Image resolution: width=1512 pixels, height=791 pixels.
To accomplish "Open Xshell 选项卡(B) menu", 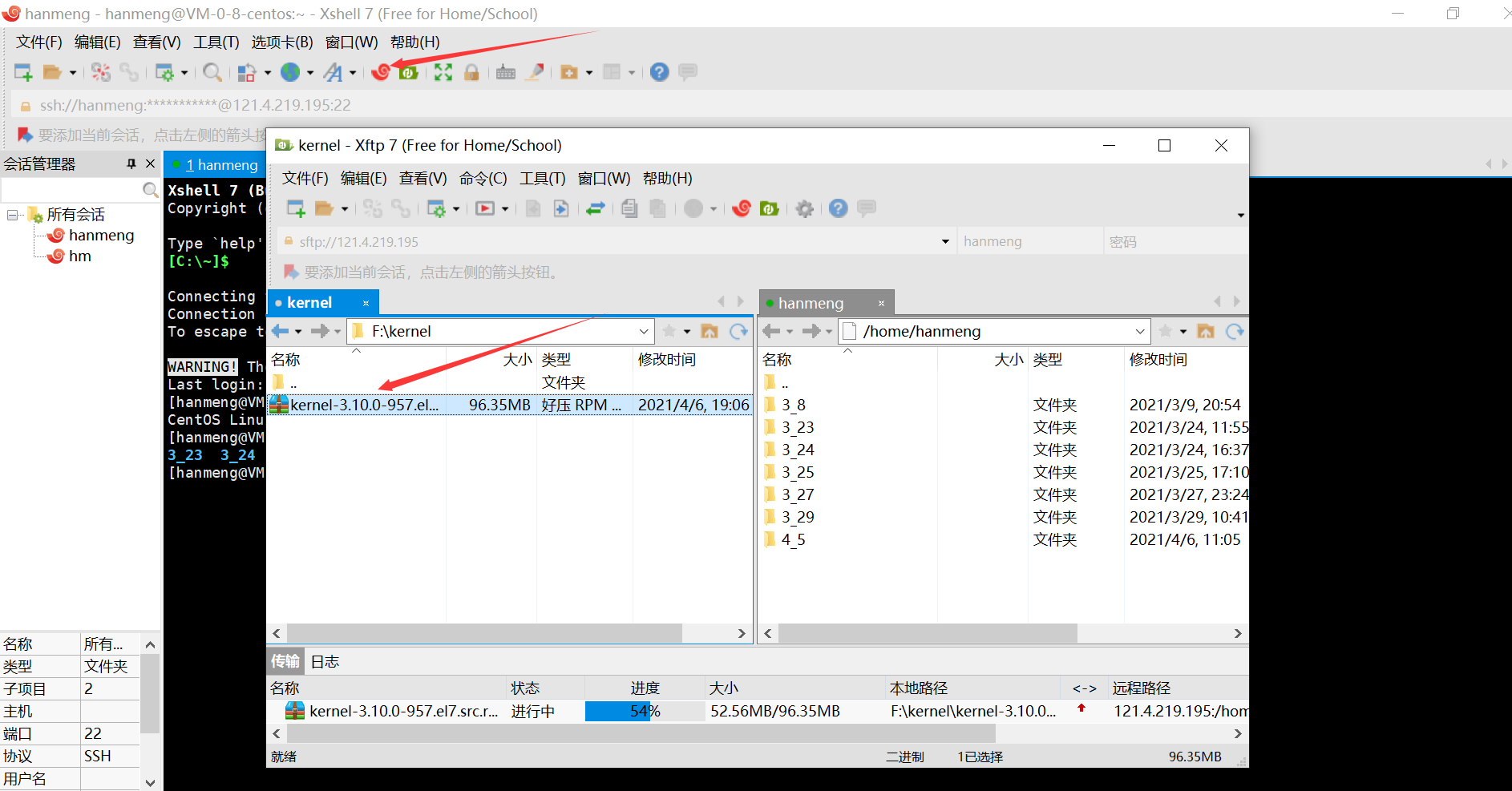I will tap(282, 42).
